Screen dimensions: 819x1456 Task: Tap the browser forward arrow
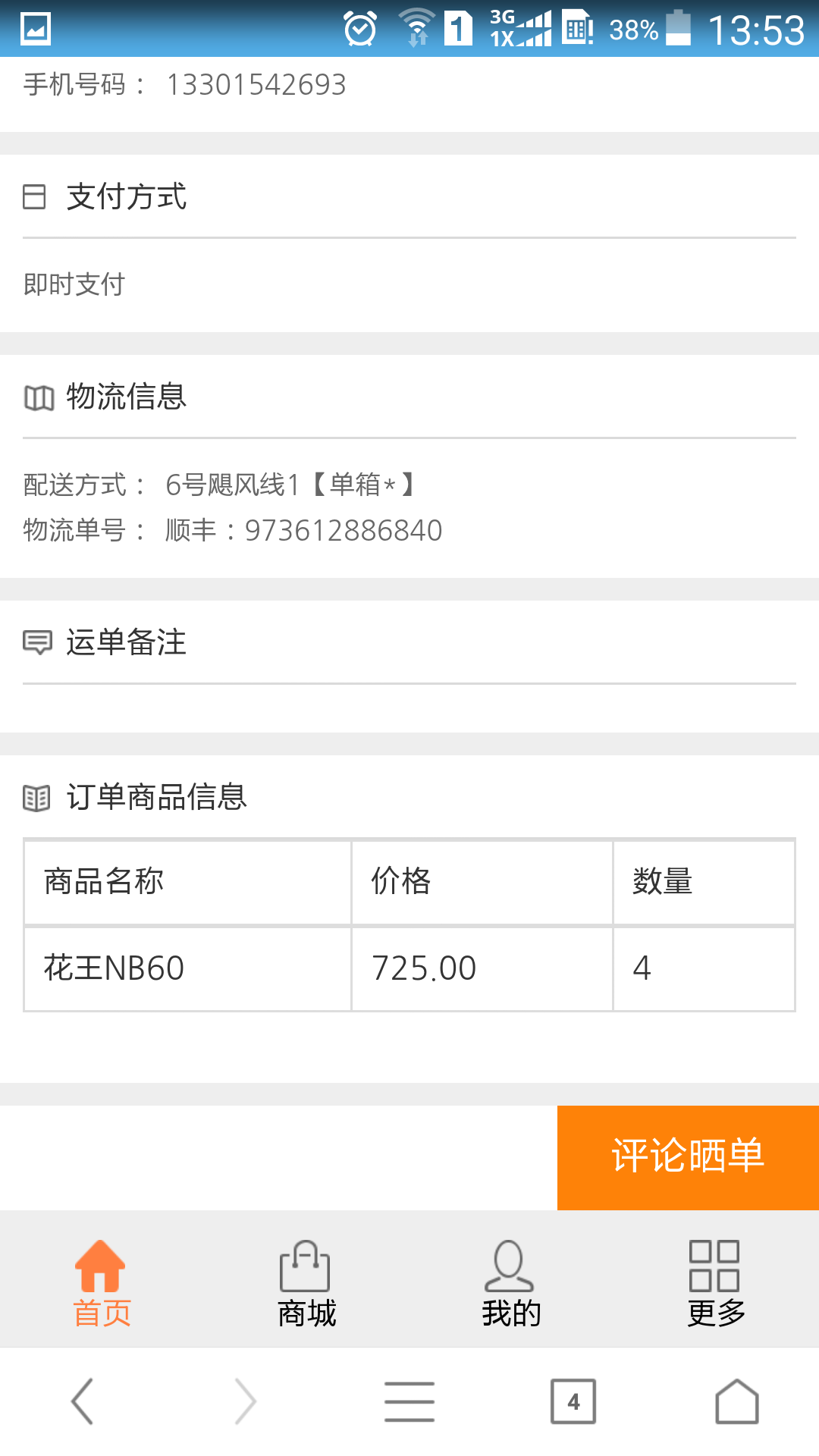[246, 1401]
